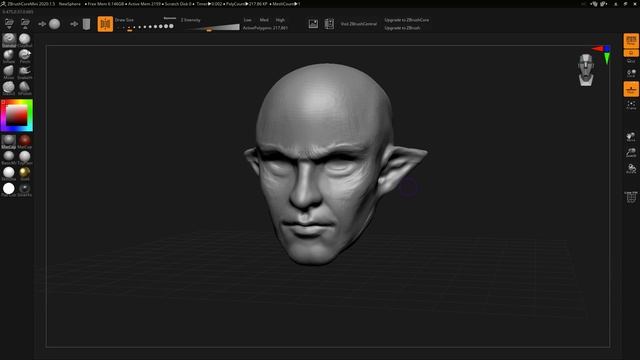640x360 pixels.
Task: Click the turntable export icon beside image export
Action: [x=329, y=24]
